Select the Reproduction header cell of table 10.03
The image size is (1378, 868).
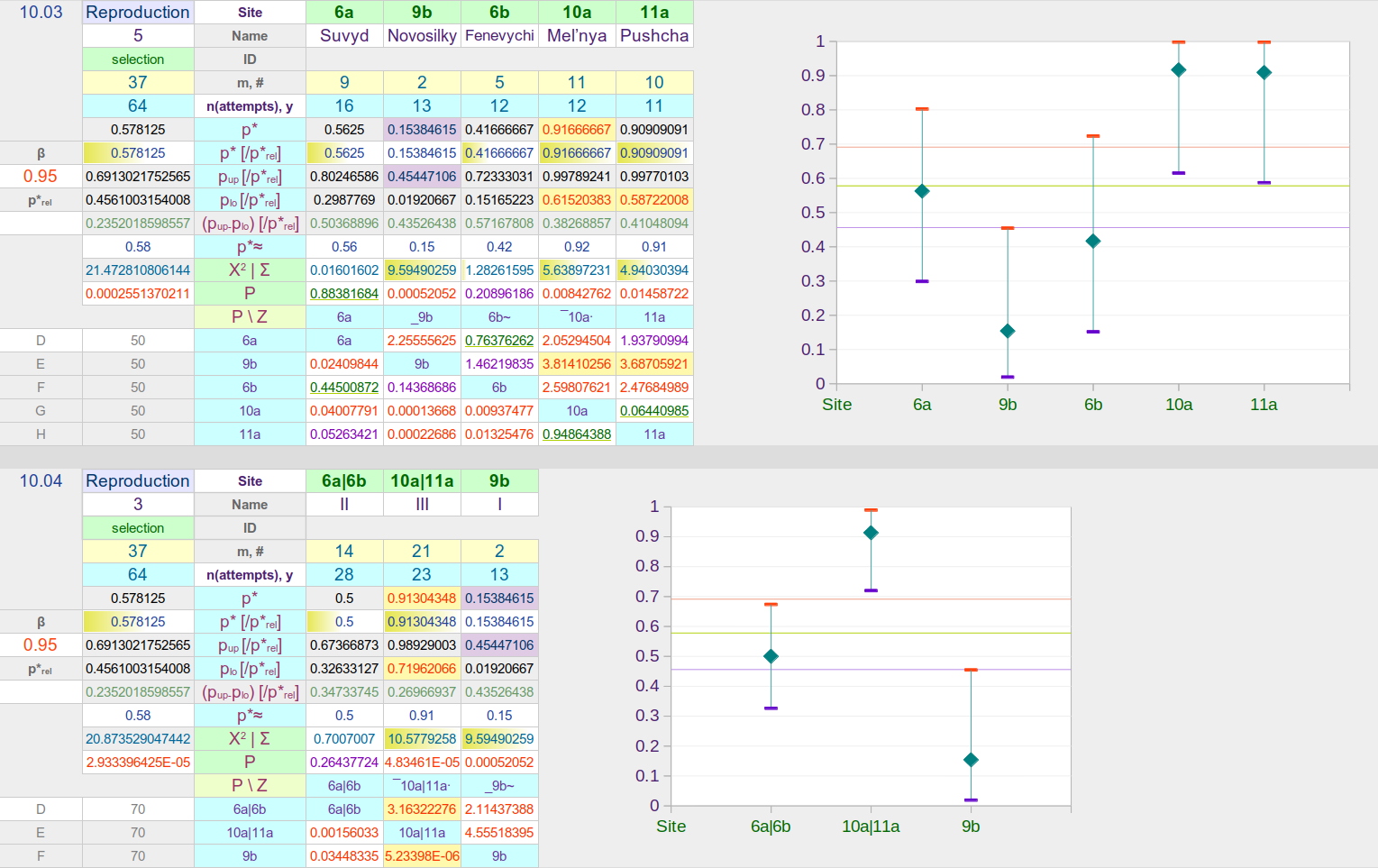[138, 13]
